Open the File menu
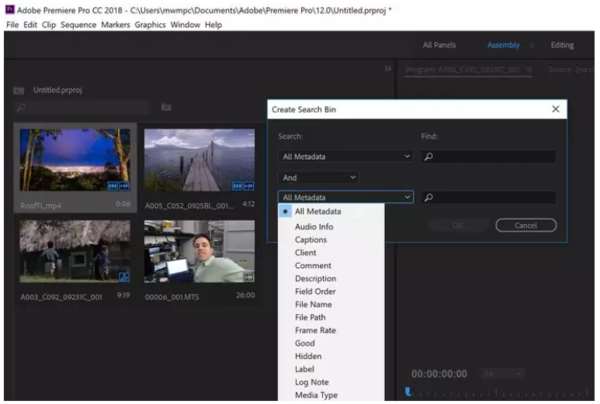 (12, 25)
